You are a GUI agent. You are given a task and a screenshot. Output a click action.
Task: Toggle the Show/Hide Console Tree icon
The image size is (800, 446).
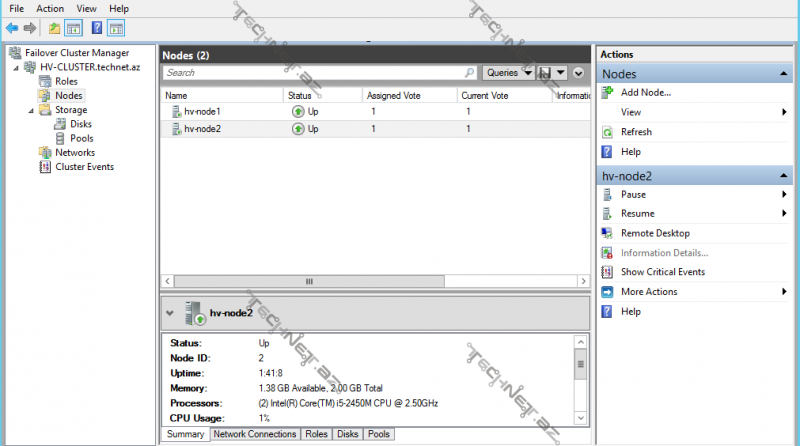(x=73, y=28)
